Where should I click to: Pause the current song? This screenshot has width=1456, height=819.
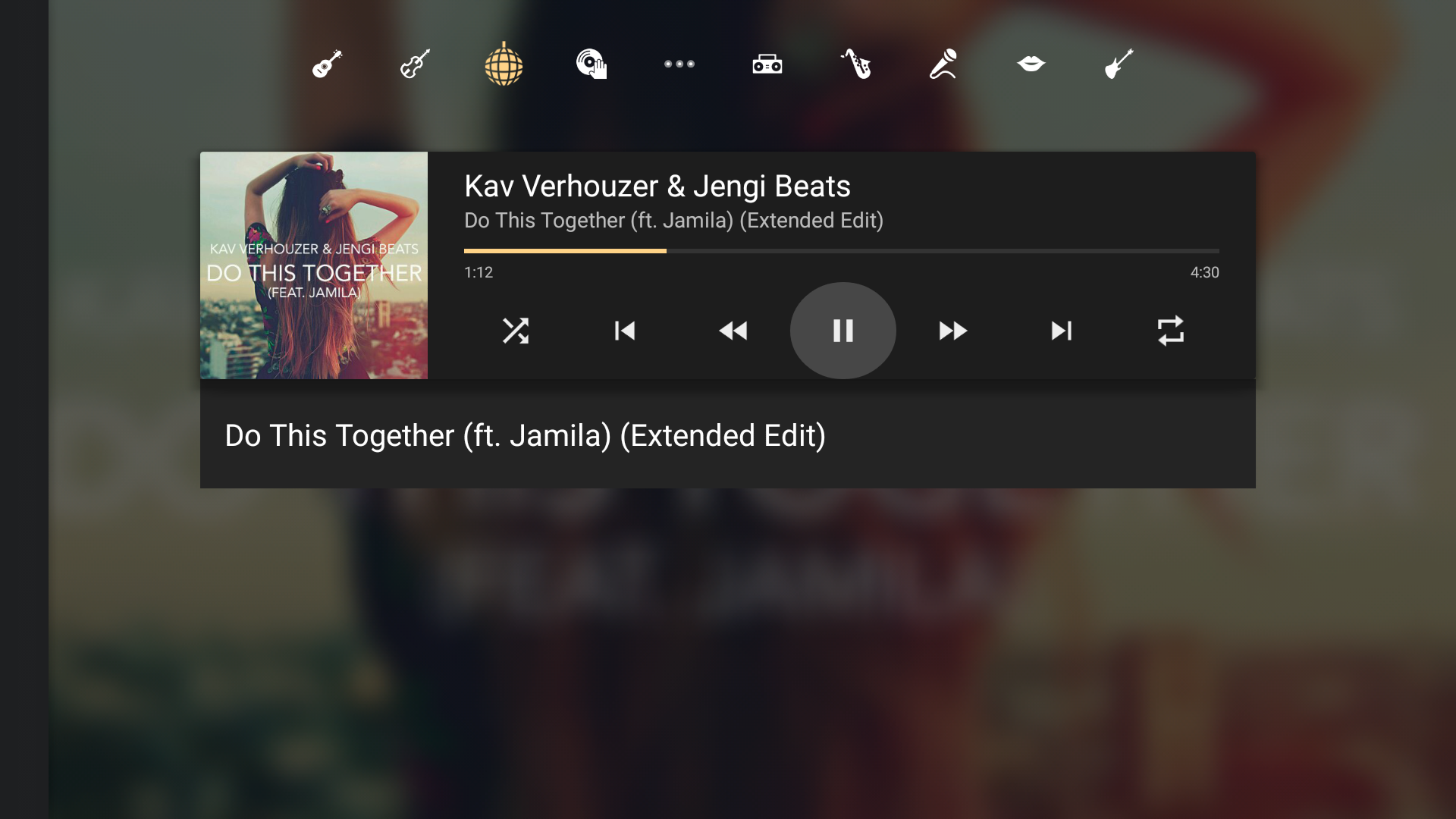[843, 331]
